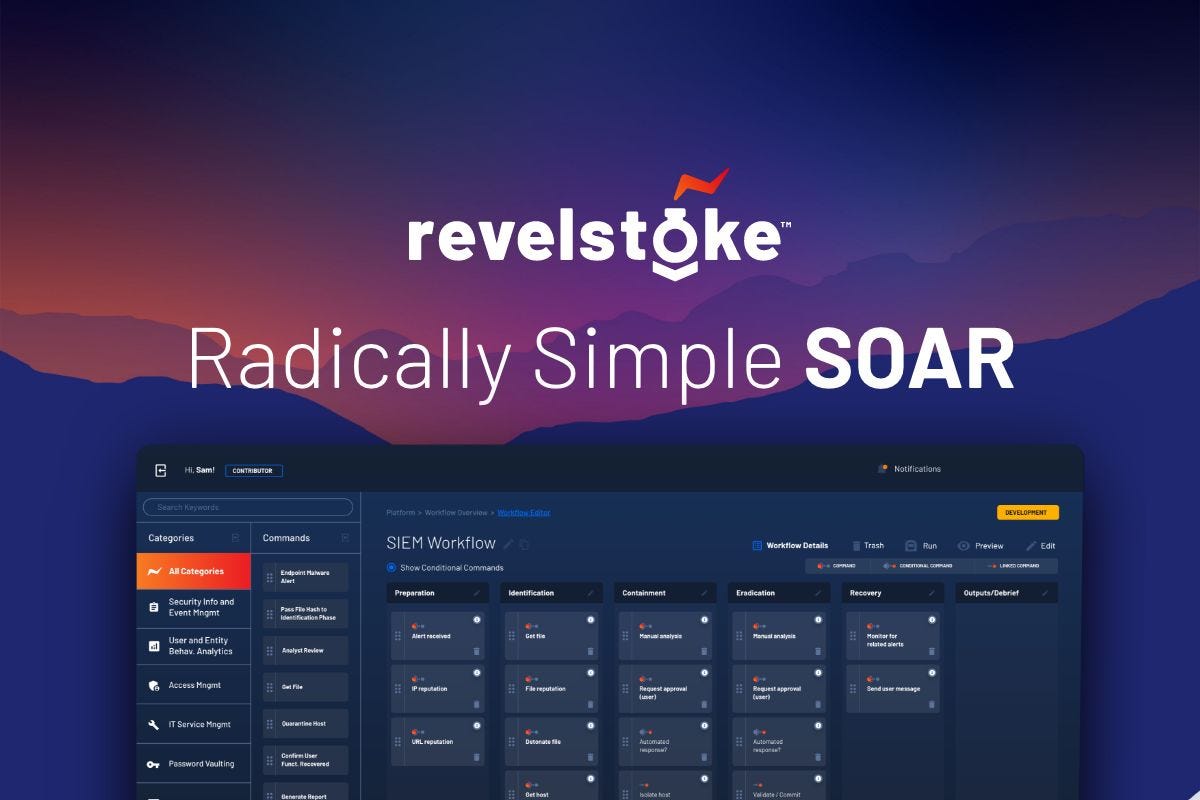Click drag handle of Endpoint Malware Alert command

[270, 577]
